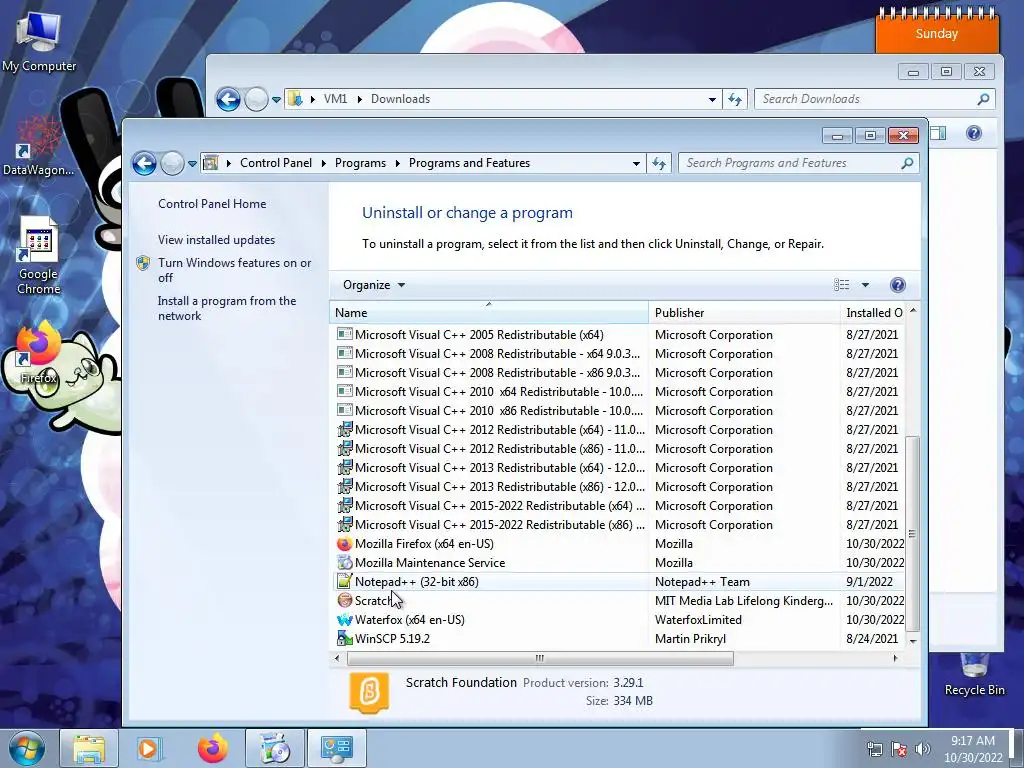1024x768 pixels.
Task: Click the MIT Media Lab Lifelong Kinderg... publisher cell
Action: (x=744, y=600)
